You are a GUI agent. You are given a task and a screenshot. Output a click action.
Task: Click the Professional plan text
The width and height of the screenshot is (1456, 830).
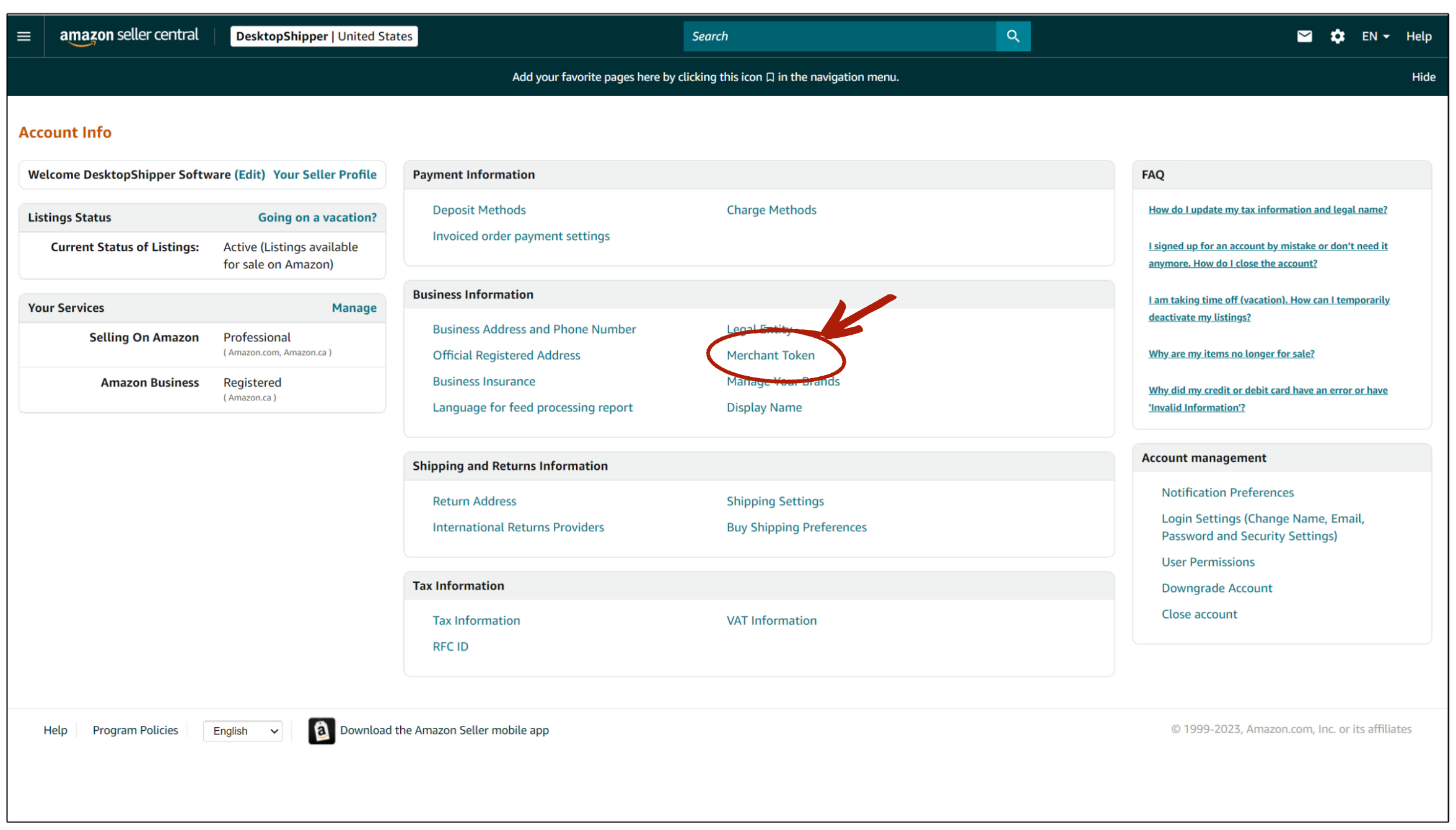[x=257, y=337]
